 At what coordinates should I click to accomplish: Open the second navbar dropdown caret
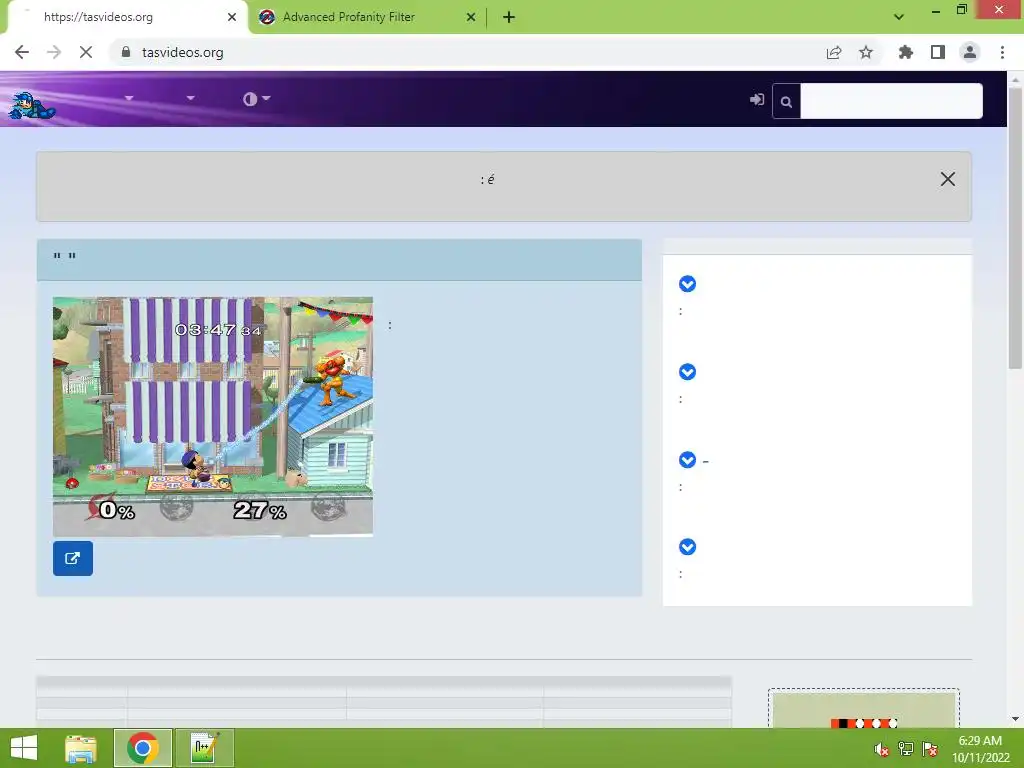click(x=190, y=98)
